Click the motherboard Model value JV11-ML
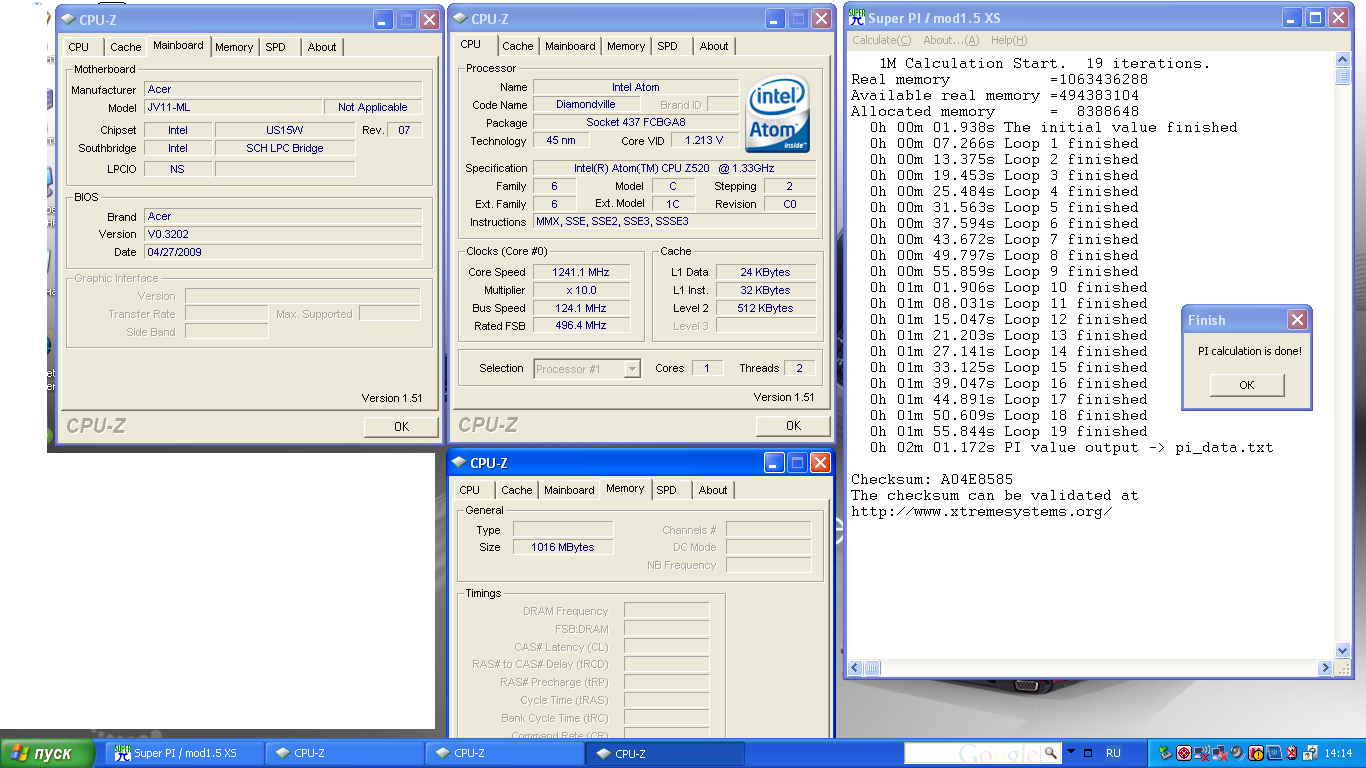Screen dimensions: 1366x768 [x=232, y=107]
